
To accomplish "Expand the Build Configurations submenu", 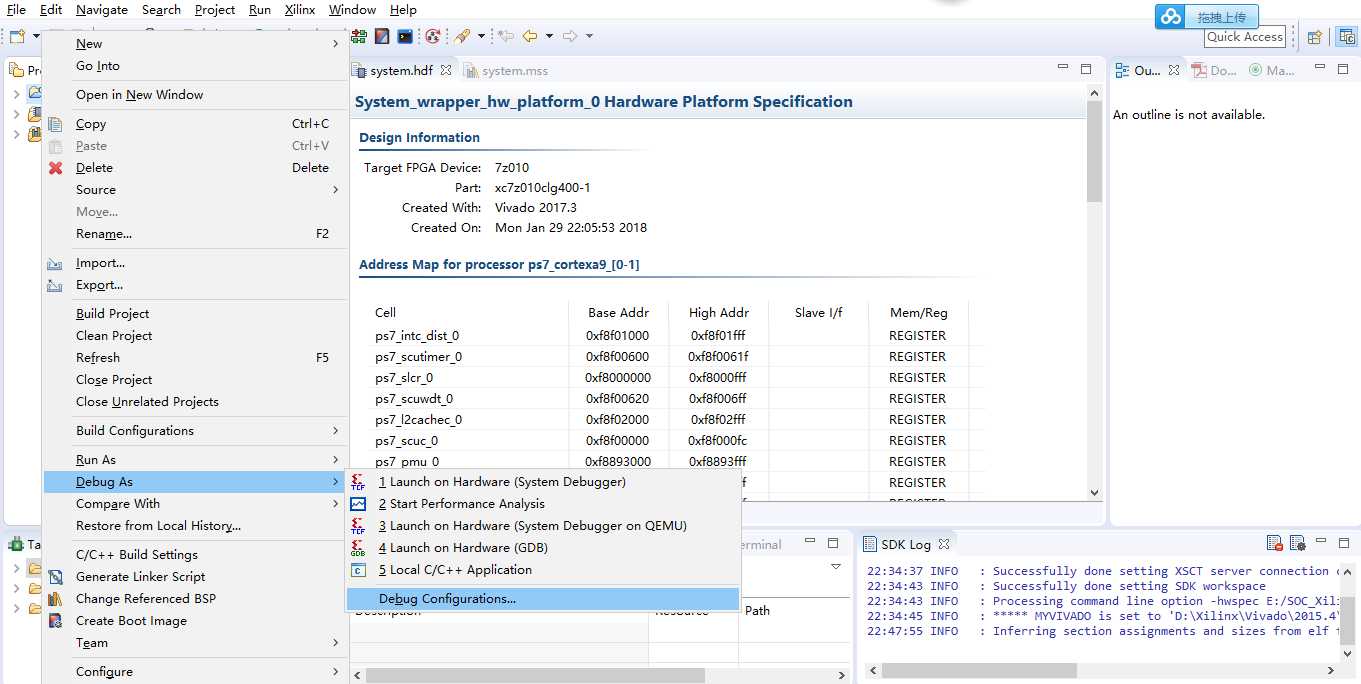I will 195,431.
